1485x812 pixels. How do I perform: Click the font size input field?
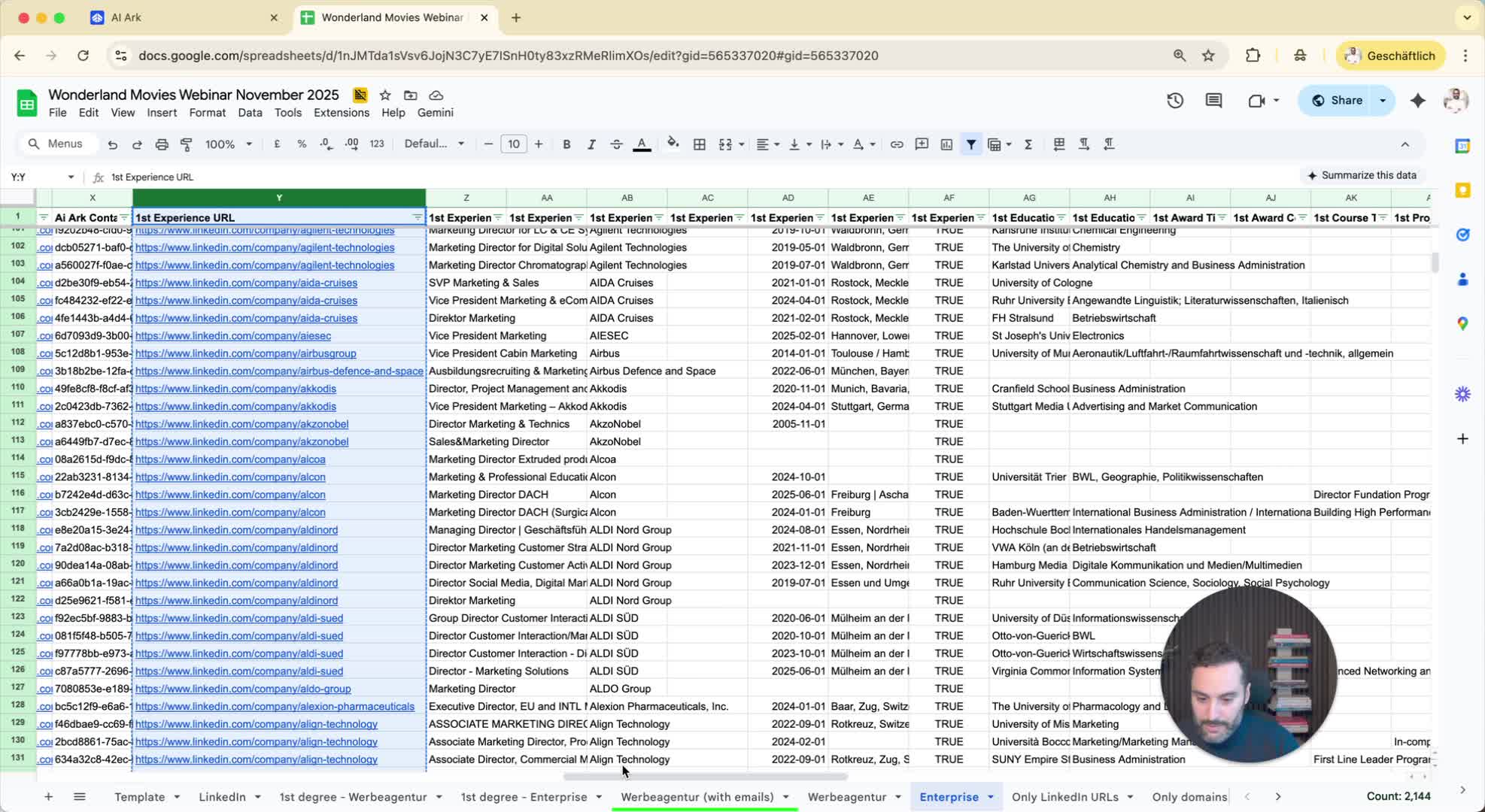pyautogui.click(x=513, y=144)
